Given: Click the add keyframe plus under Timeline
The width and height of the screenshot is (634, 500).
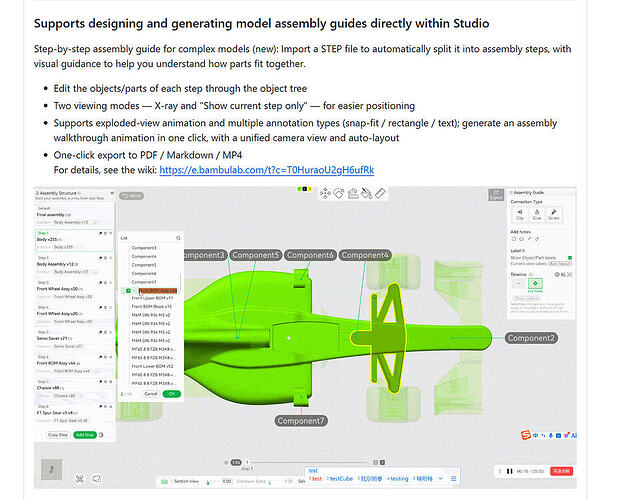Looking at the screenshot, I should point(518,284).
